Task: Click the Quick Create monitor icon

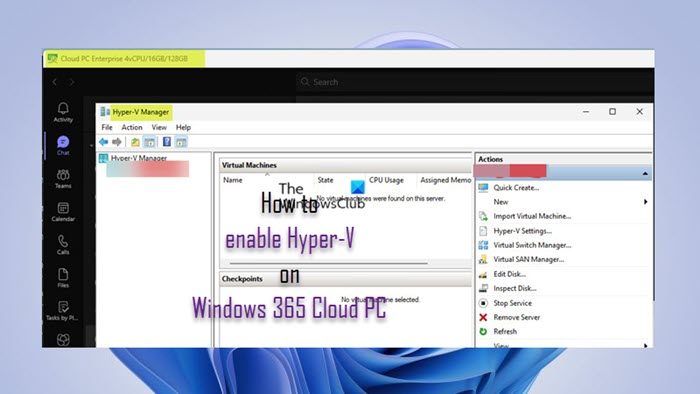Action: click(483, 187)
